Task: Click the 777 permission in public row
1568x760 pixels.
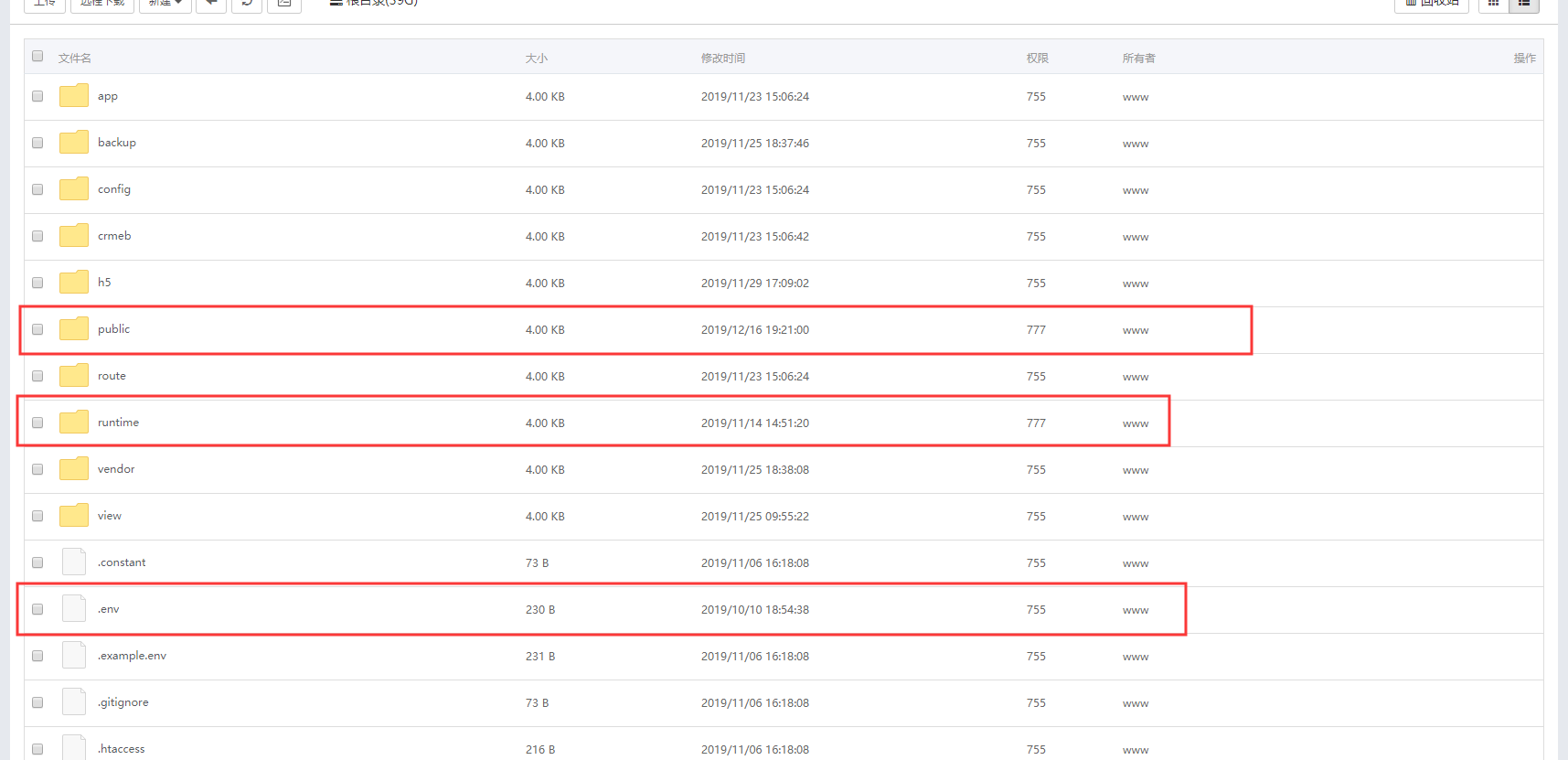Action: tap(1036, 330)
